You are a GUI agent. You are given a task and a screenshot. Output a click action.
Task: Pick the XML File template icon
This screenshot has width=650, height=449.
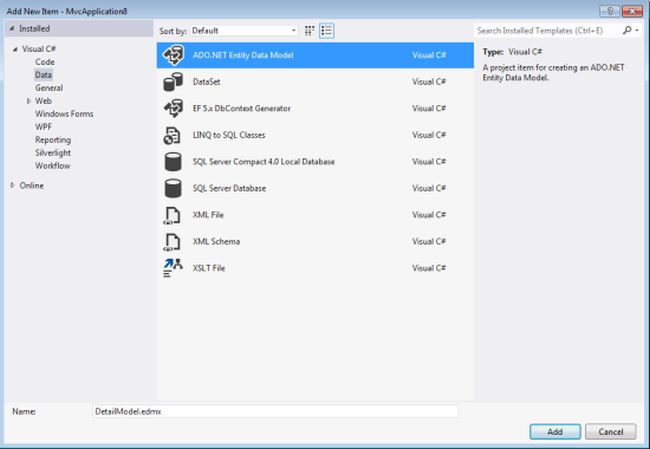(172, 215)
